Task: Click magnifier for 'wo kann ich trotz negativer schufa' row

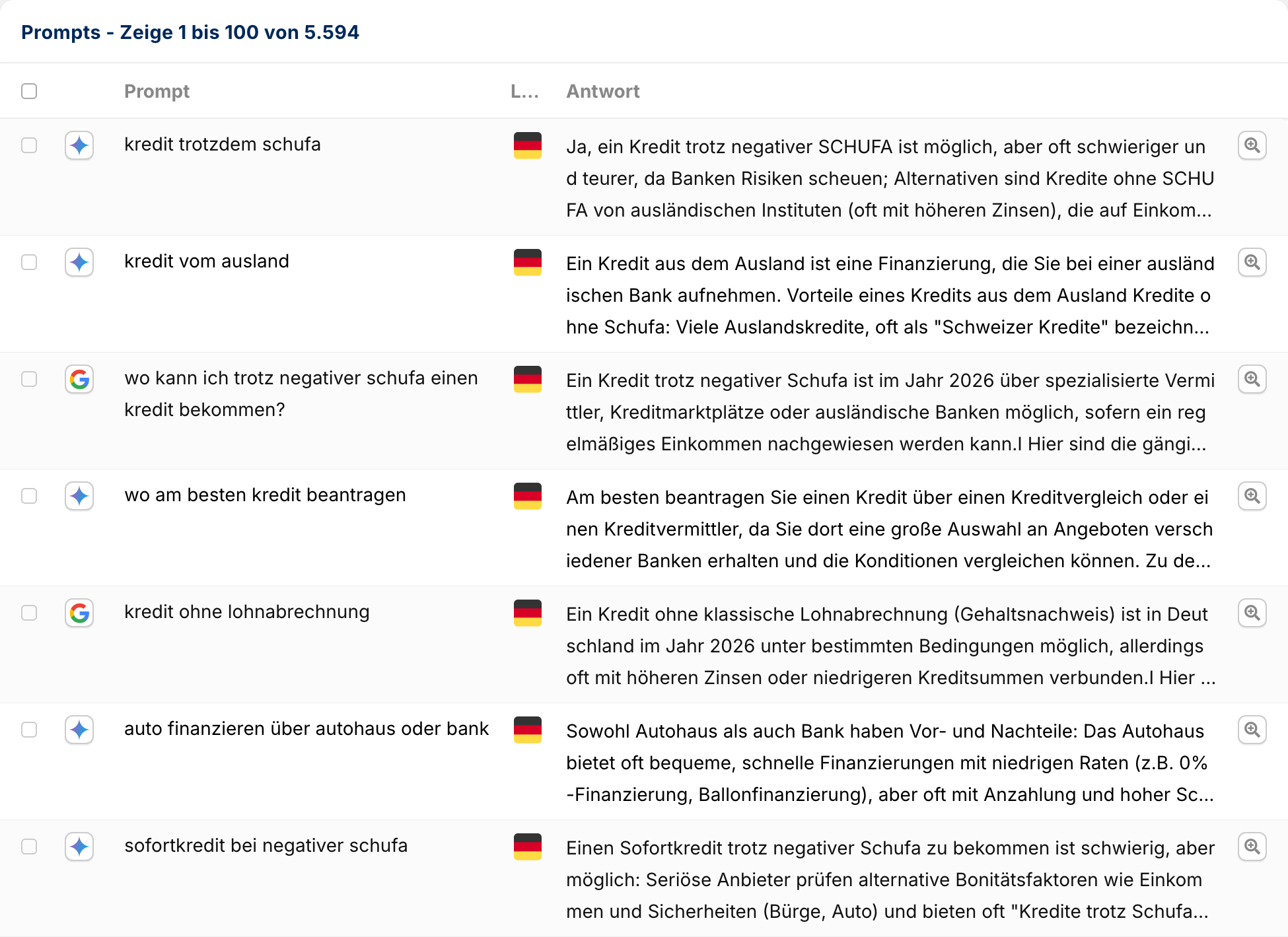Action: (1252, 379)
